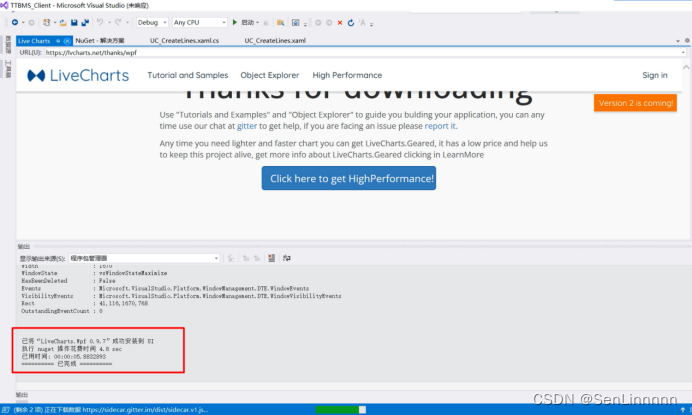Click the LiveCharts logo

pyautogui.click(x=78, y=75)
